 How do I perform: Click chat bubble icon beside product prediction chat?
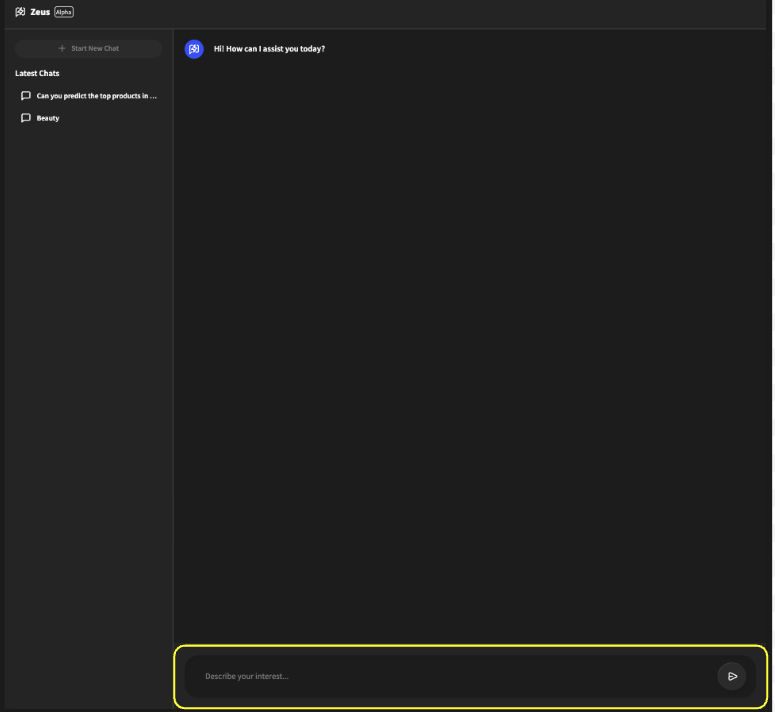[x=26, y=96]
